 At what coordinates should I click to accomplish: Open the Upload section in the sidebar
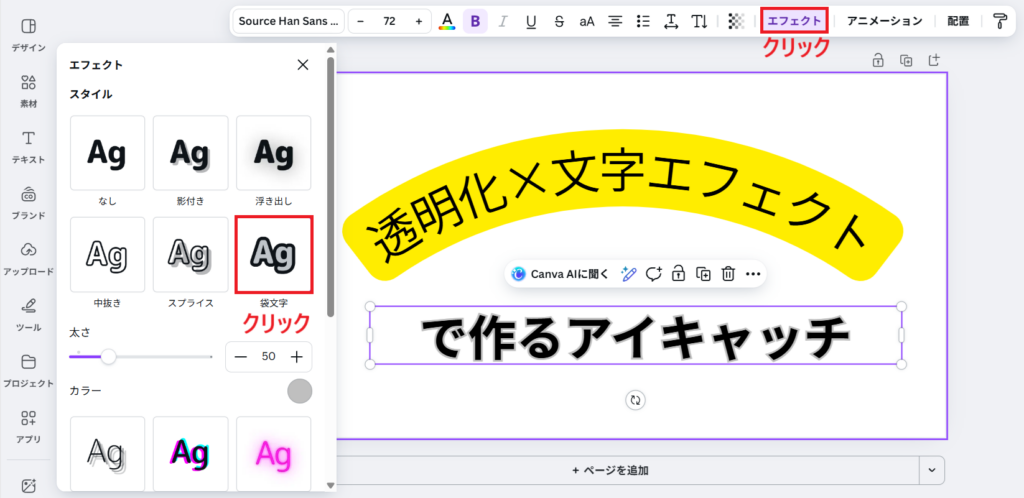pos(28,258)
